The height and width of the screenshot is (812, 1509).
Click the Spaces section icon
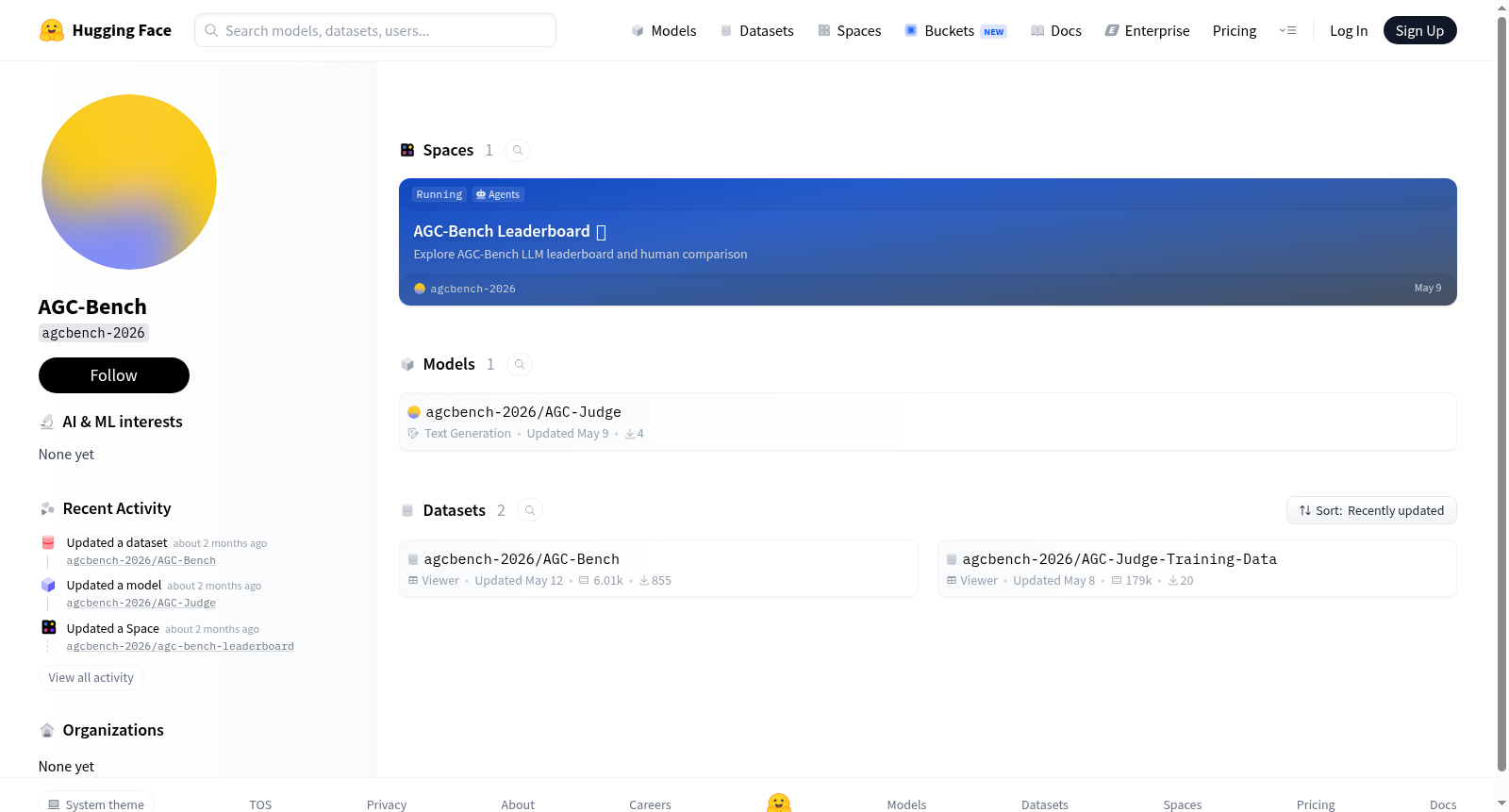407,150
